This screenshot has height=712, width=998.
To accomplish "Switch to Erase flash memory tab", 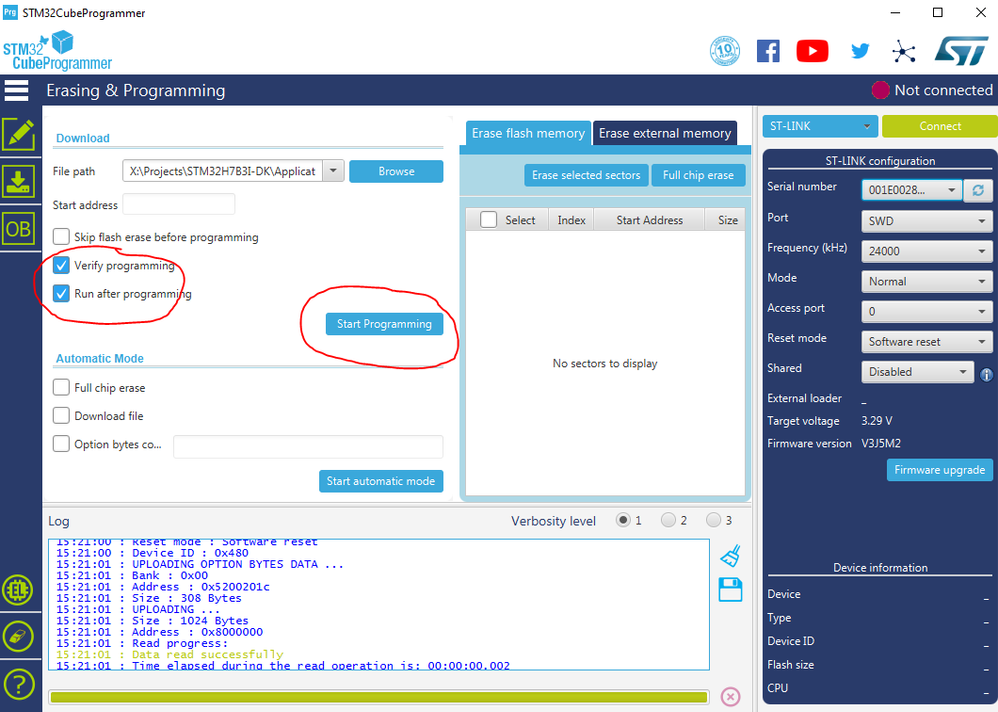I will click(x=528, y=133).
